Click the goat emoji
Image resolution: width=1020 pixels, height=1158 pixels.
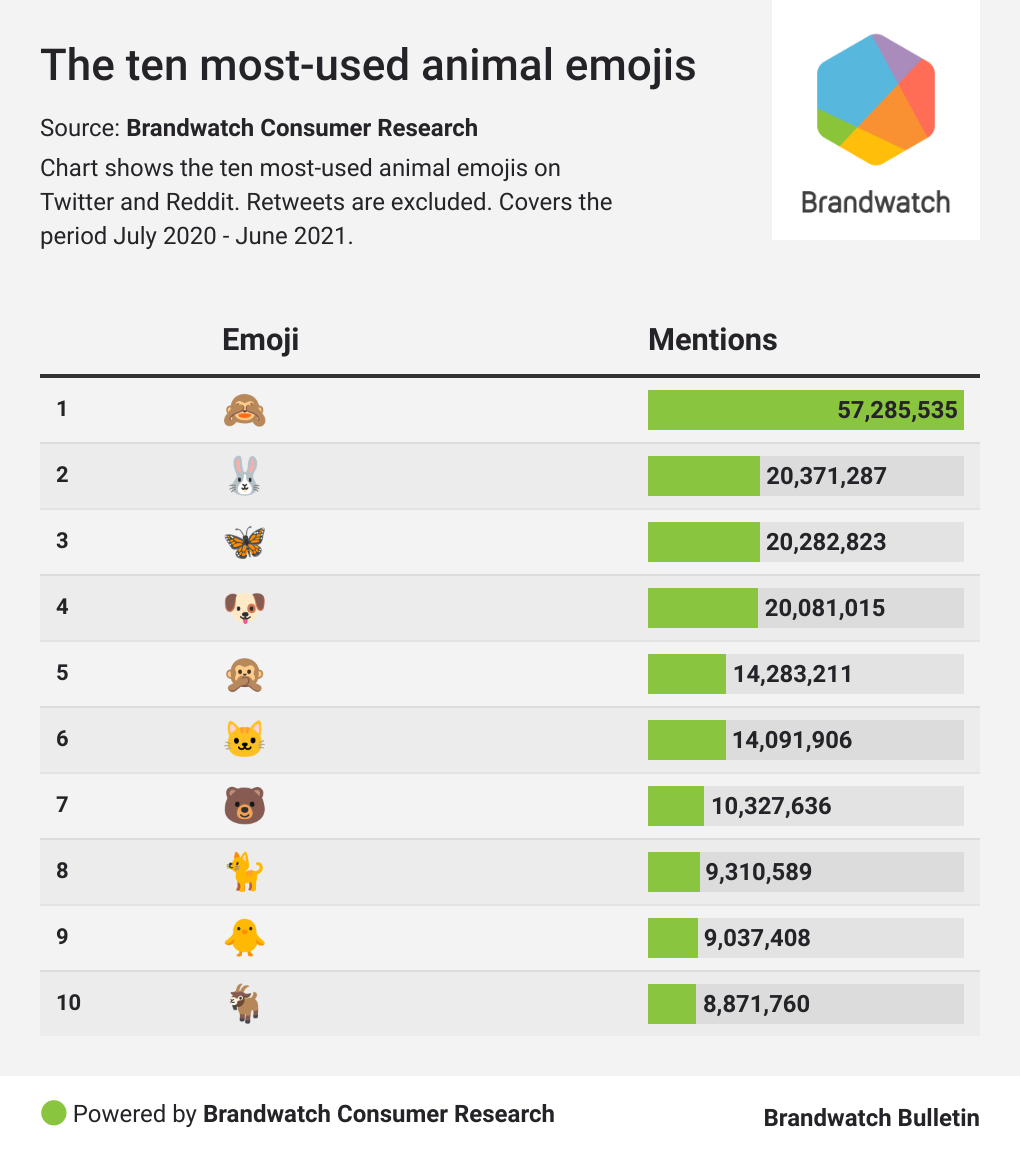(x=245, y=1004)
